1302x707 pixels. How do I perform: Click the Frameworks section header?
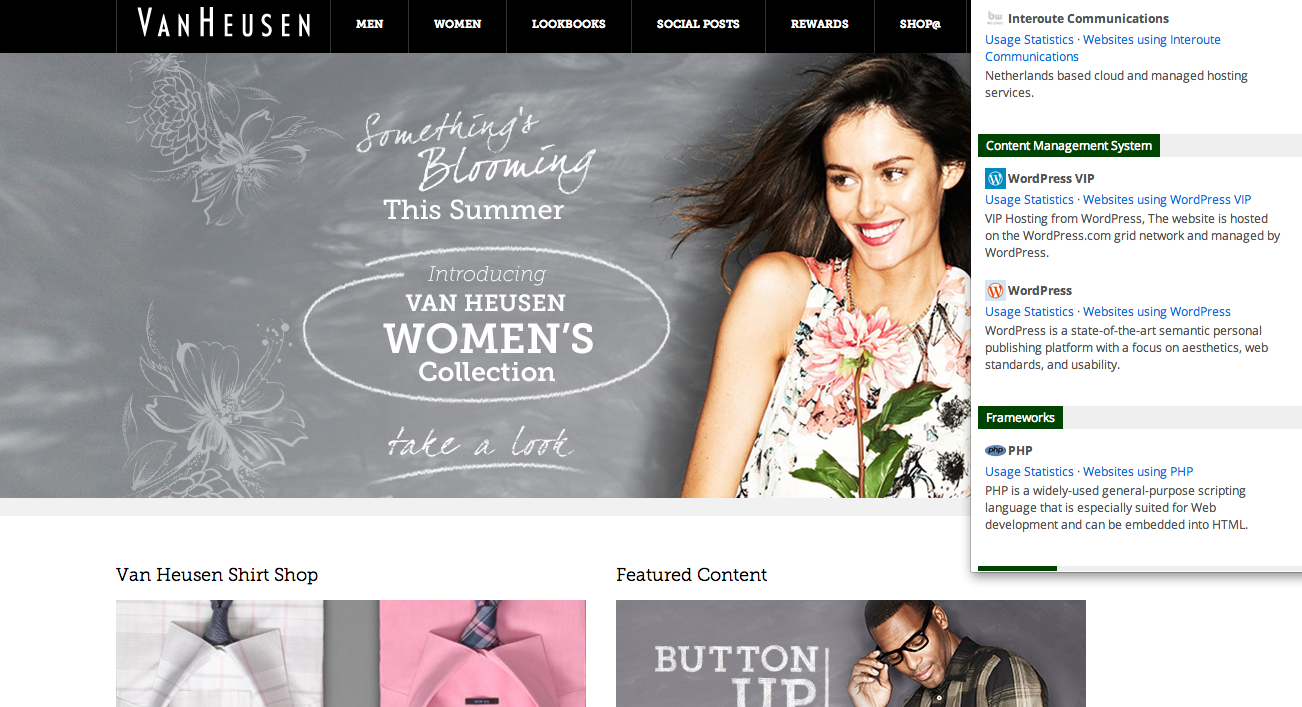tap(1020, 417)
